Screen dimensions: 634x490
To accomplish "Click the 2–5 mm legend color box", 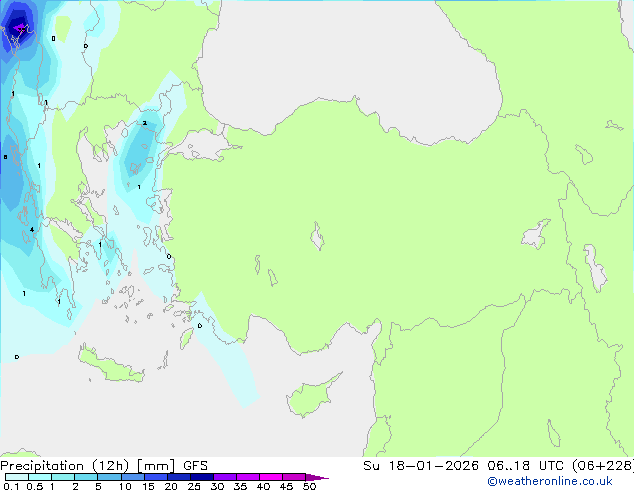I will 86,477.
